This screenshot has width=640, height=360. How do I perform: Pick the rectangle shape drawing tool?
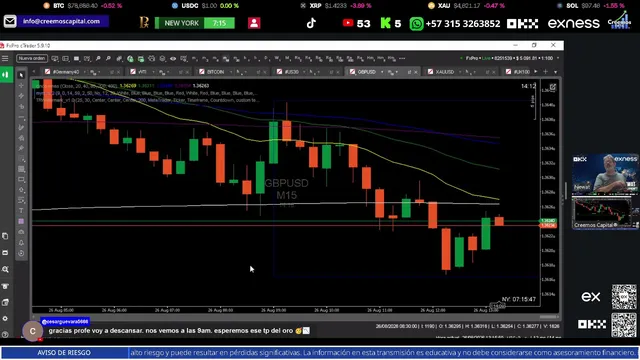(x=22, y=179)
